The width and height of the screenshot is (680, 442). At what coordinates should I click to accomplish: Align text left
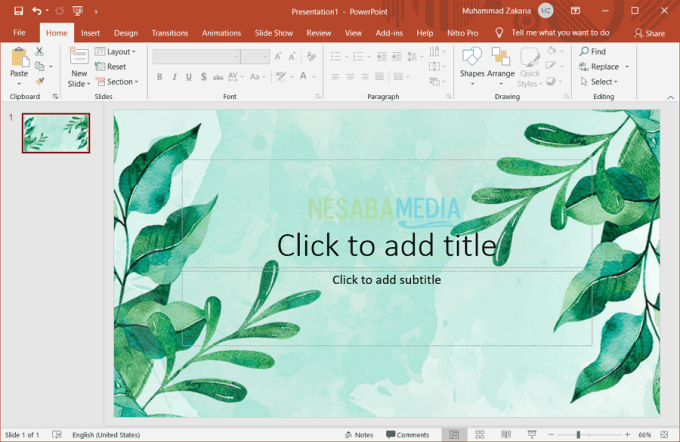pos(335,77)
